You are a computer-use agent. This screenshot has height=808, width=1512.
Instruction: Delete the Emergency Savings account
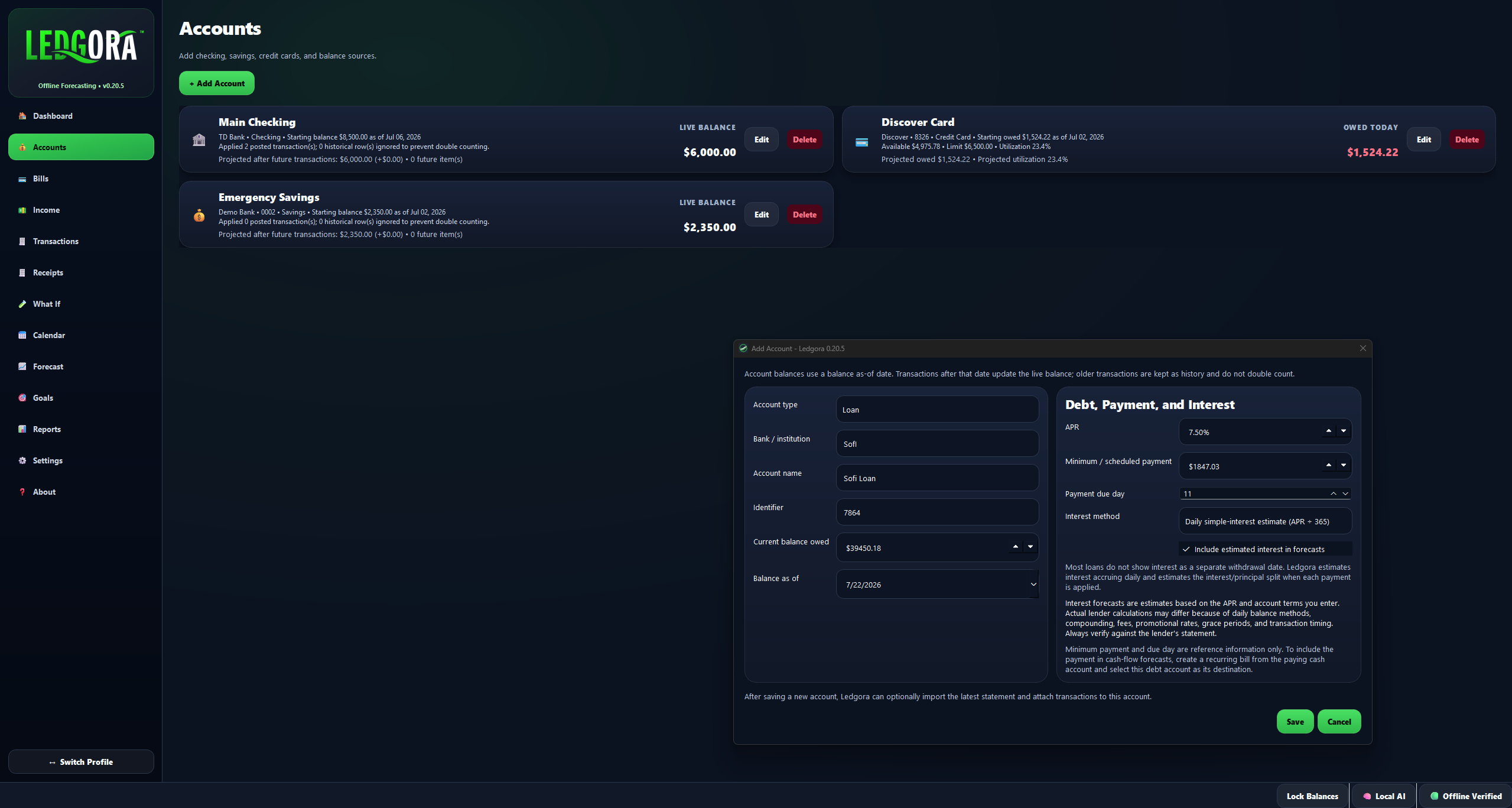(x=804, y=215)
